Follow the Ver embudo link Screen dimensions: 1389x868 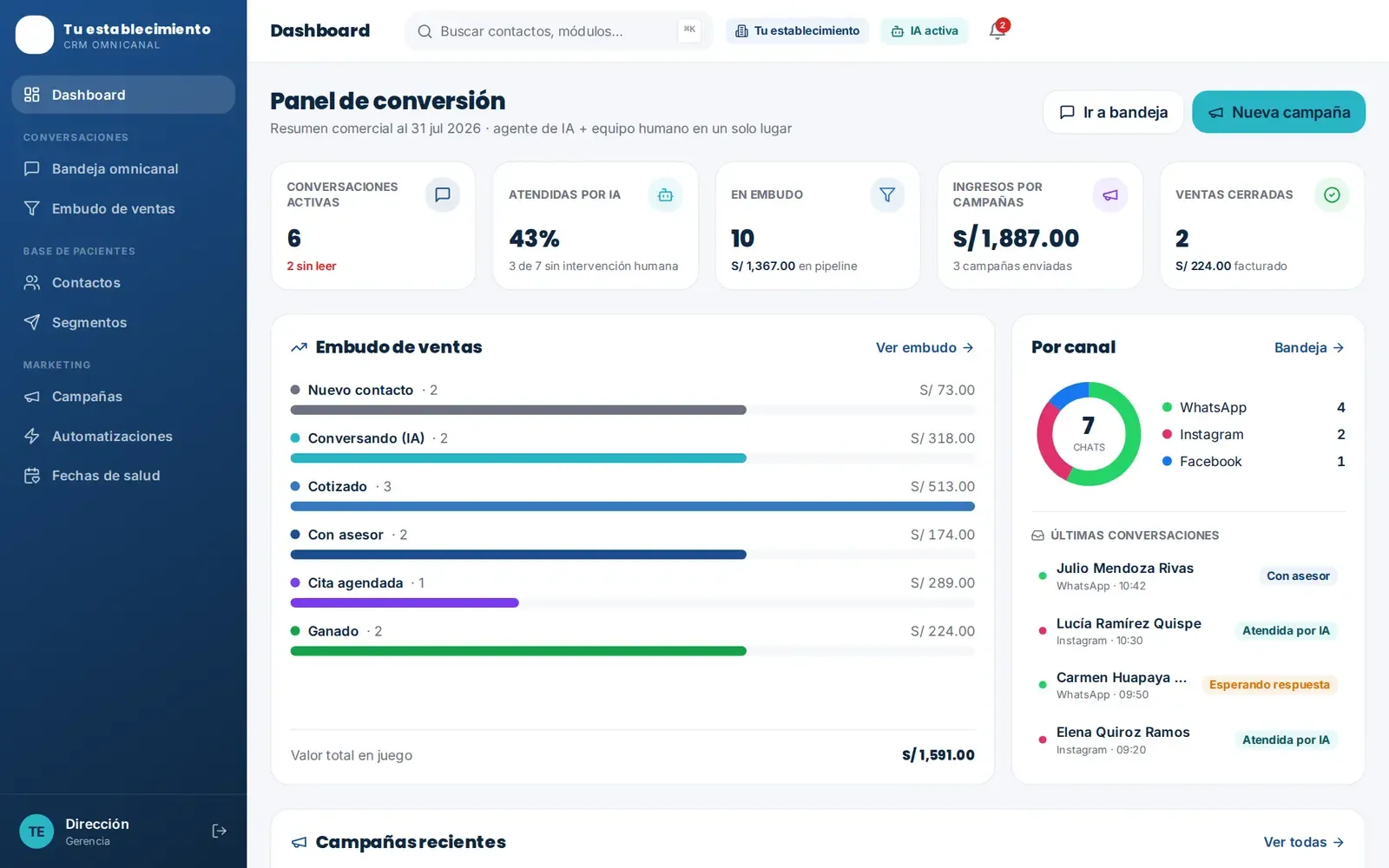(925, 347)
